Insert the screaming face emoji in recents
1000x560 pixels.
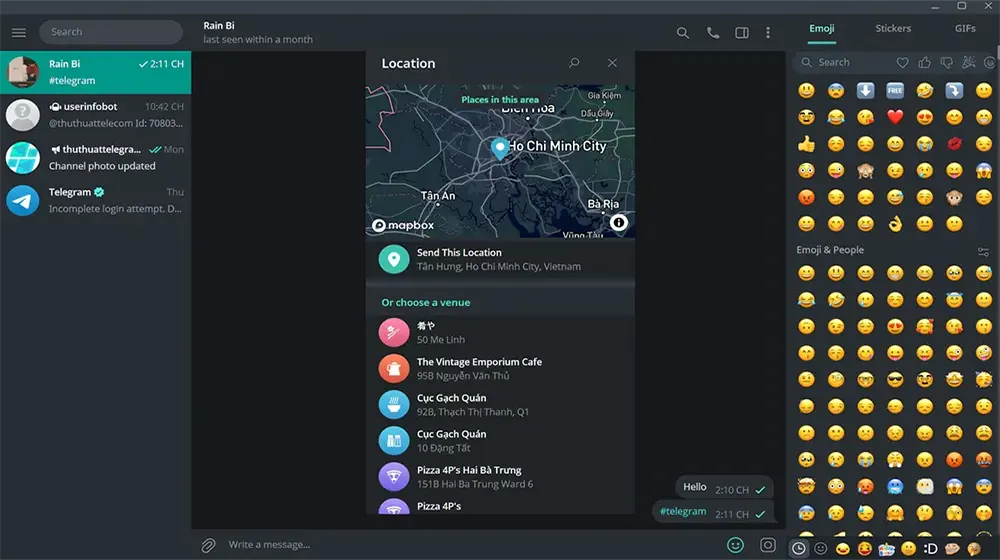(983, 170)
